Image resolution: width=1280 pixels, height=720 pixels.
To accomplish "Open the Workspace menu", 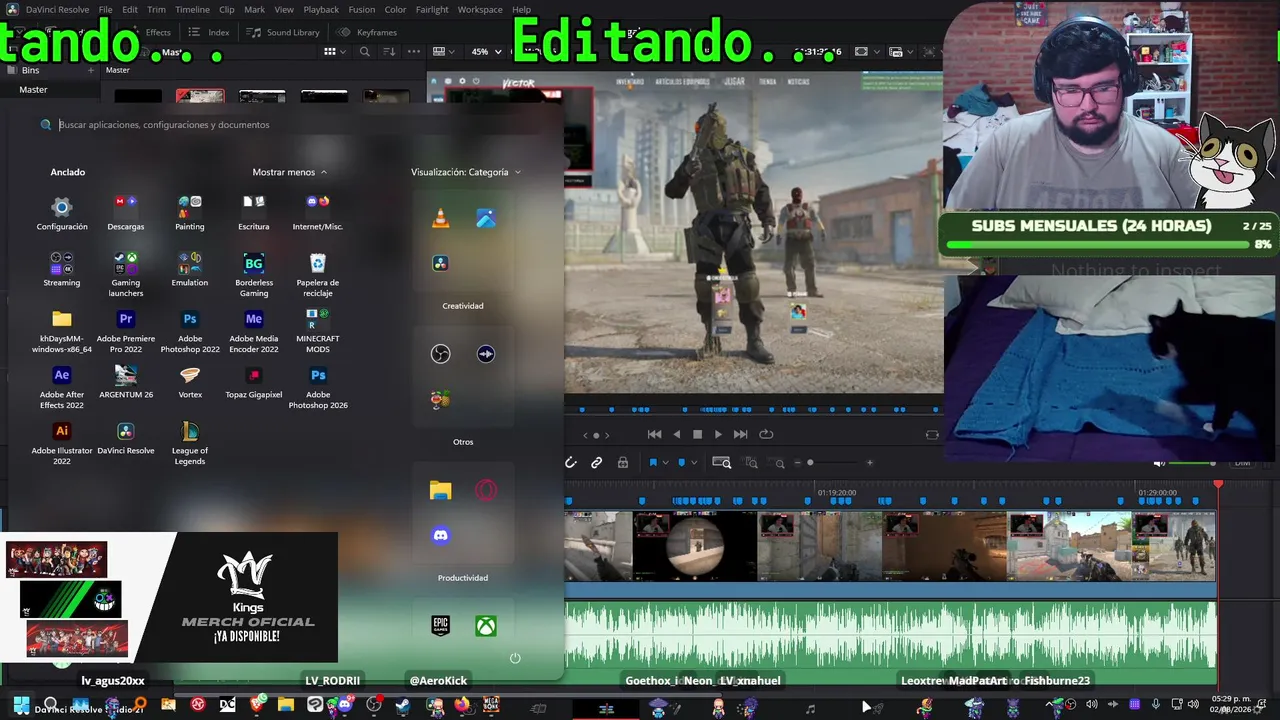I will [x=480, y=10].
